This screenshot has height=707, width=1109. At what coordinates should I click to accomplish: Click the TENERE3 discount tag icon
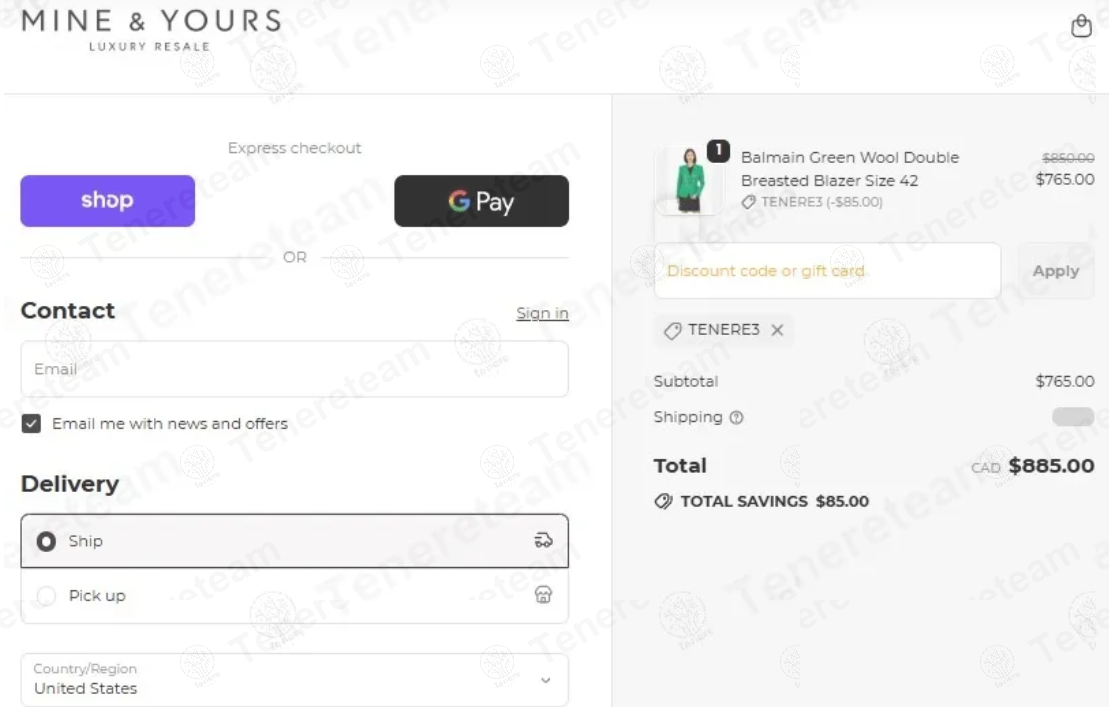click(x=673, y=331)
